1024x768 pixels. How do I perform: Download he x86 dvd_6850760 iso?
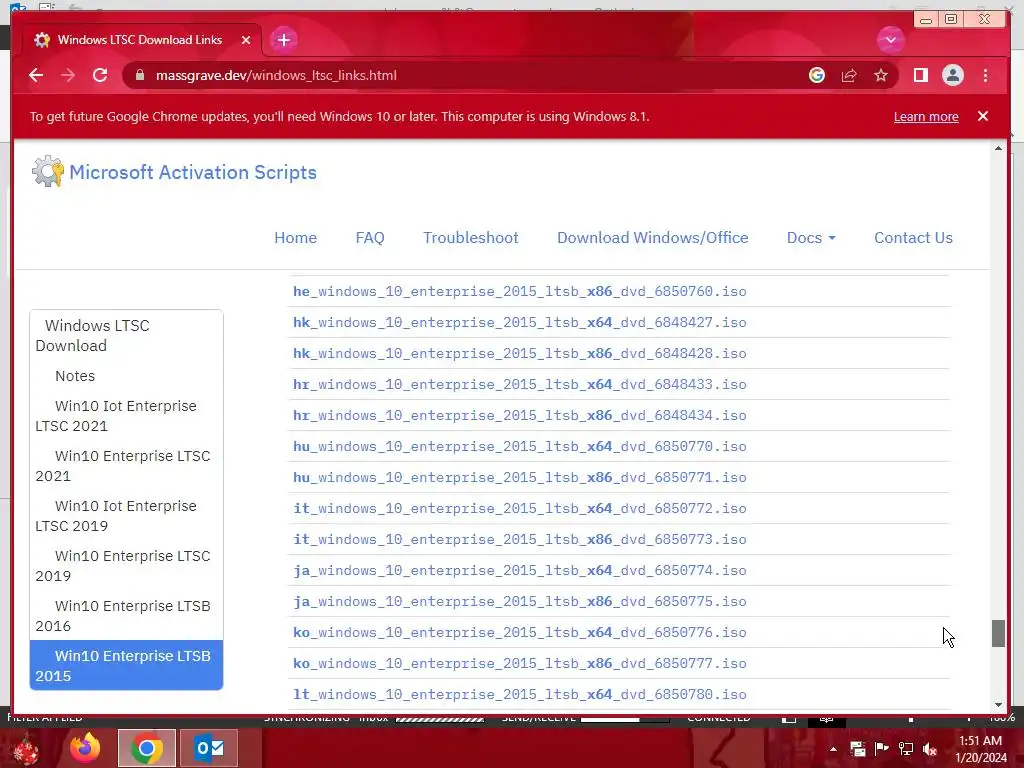click(520, 291)
